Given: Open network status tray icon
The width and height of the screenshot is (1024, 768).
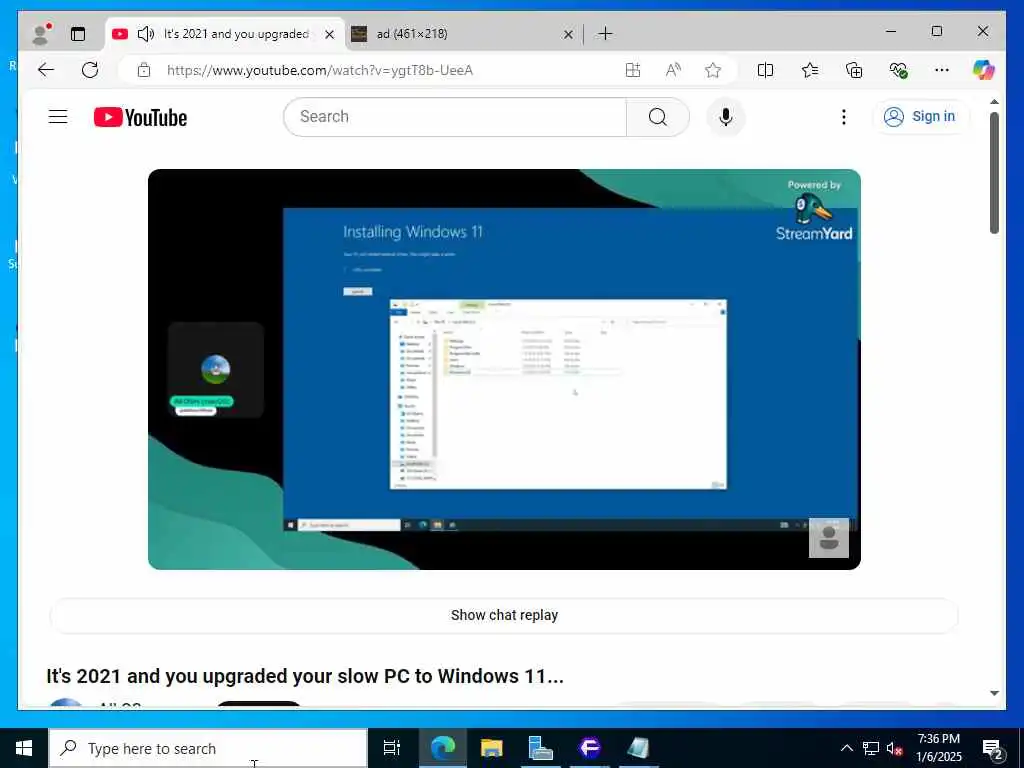Looking at the screenshot, I should coord(871,748).
